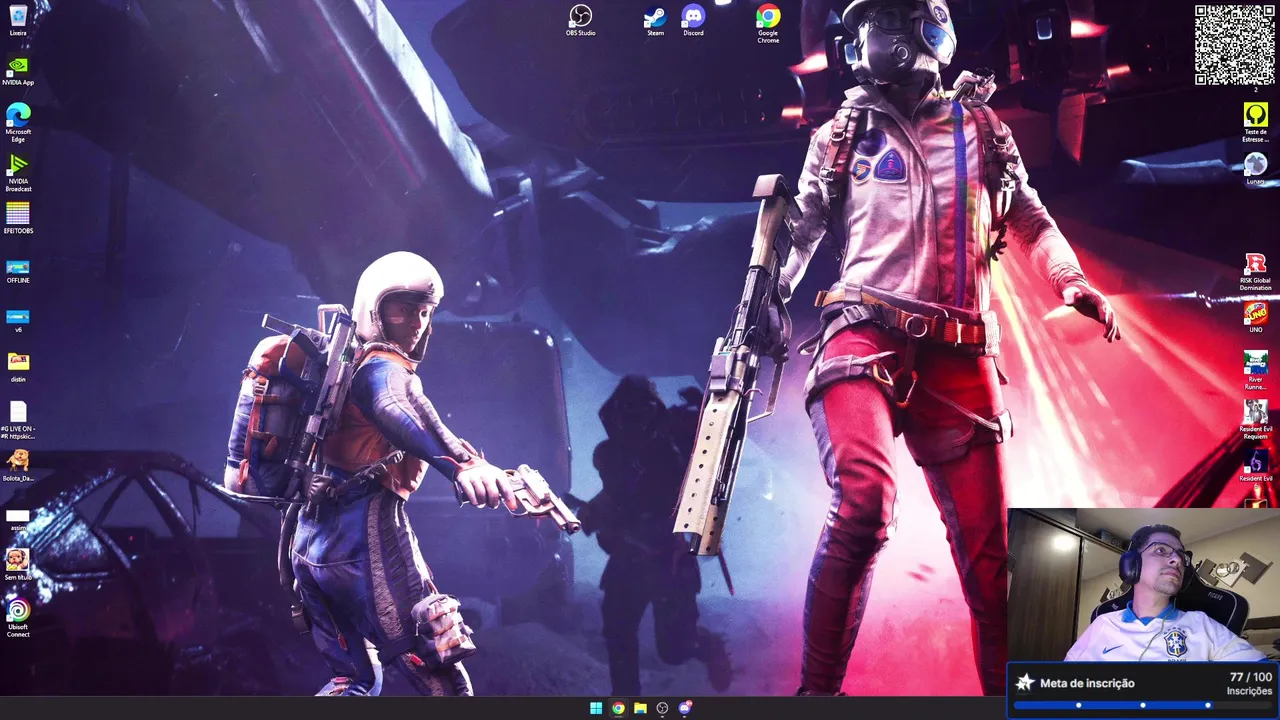Open Discord from the taskbar
The image size is (1280, 720).
685,708
